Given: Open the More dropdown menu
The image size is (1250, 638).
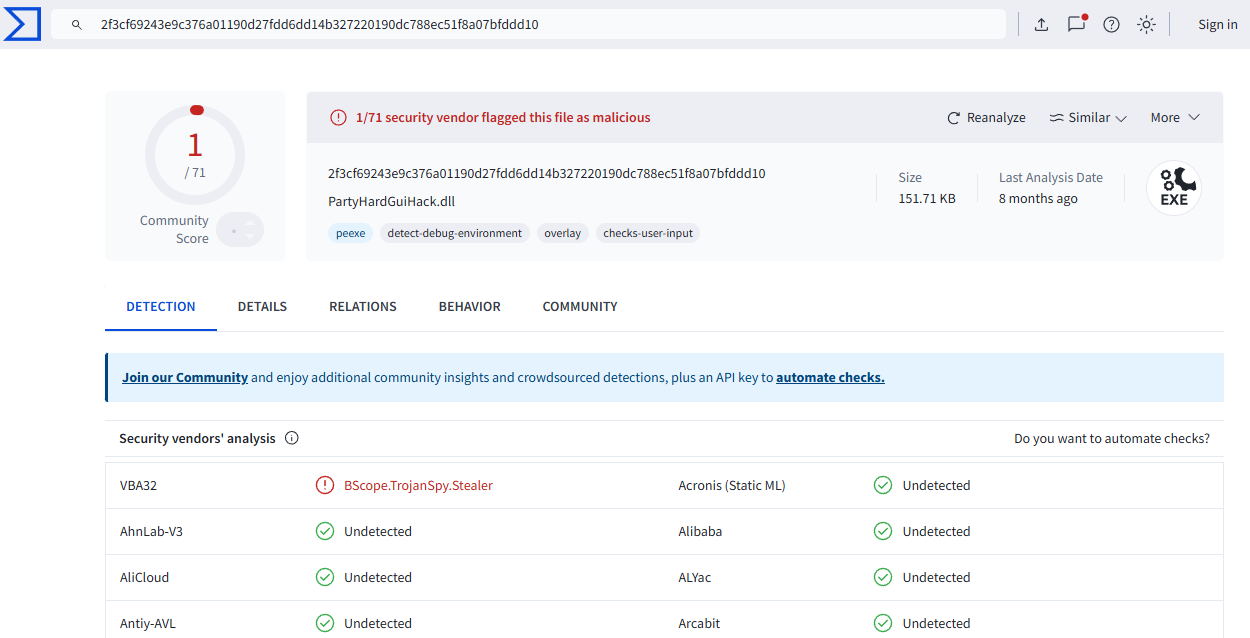Looking at the screenshot, I should 1174,118.
